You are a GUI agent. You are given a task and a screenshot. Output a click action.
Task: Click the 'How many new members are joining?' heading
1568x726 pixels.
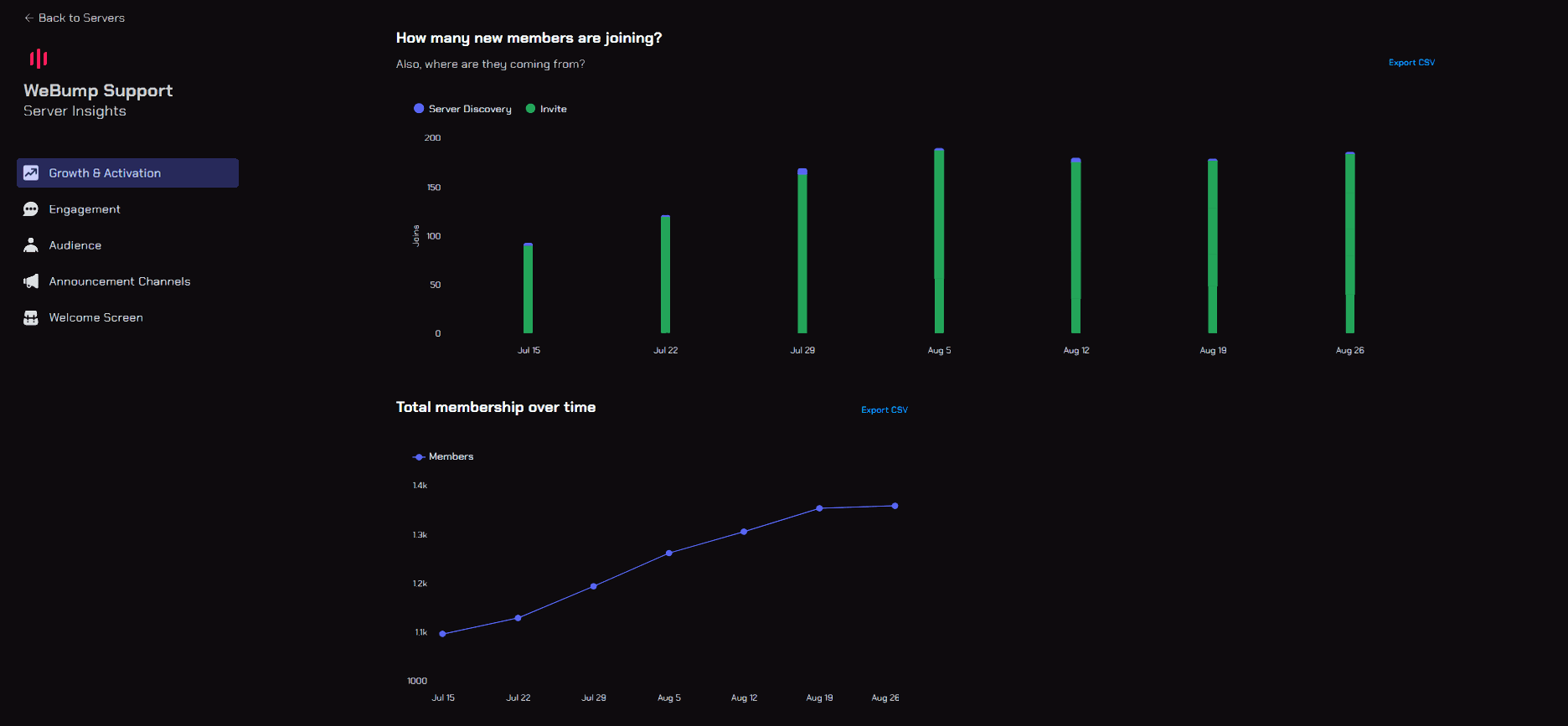click(529, 39)
